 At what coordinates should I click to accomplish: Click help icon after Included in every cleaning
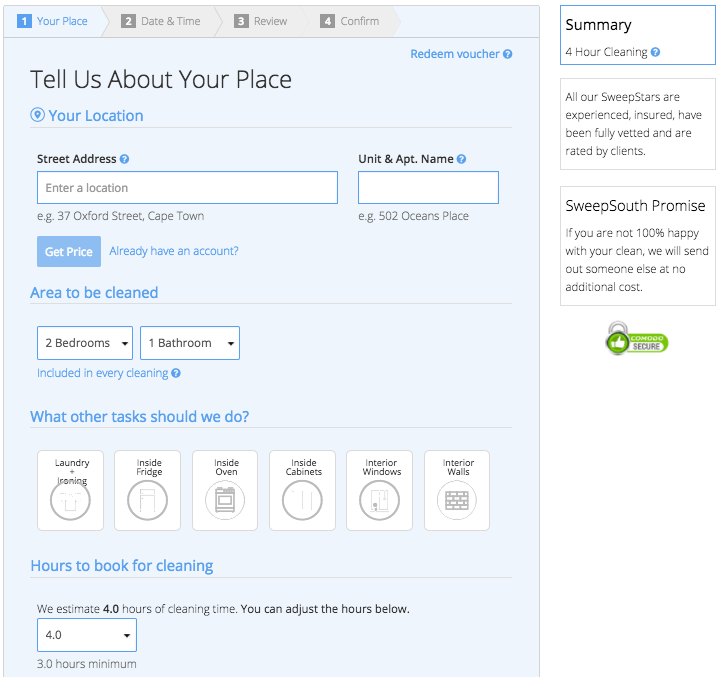pos(176,373)
